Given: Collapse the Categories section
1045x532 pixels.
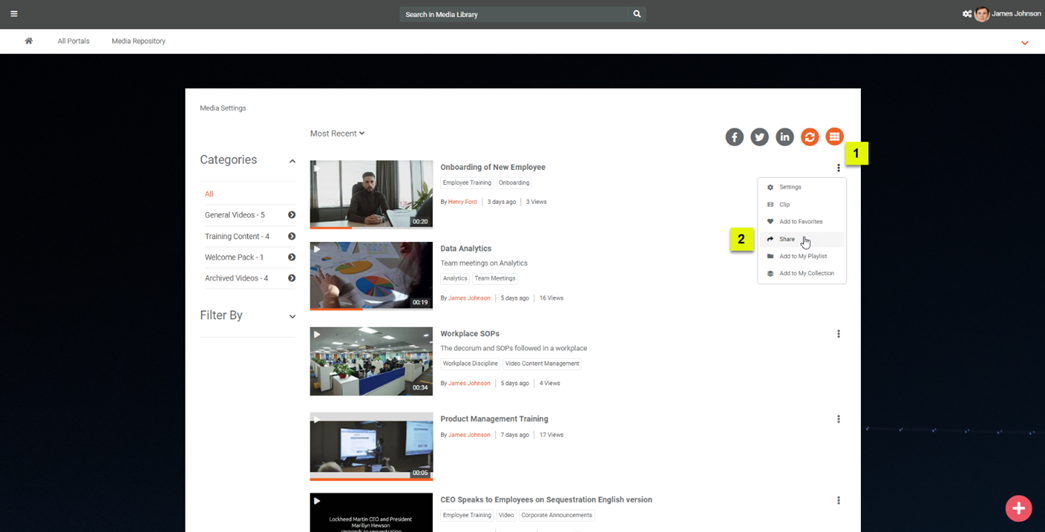Looking at the screenshot, I should (292, 161).
